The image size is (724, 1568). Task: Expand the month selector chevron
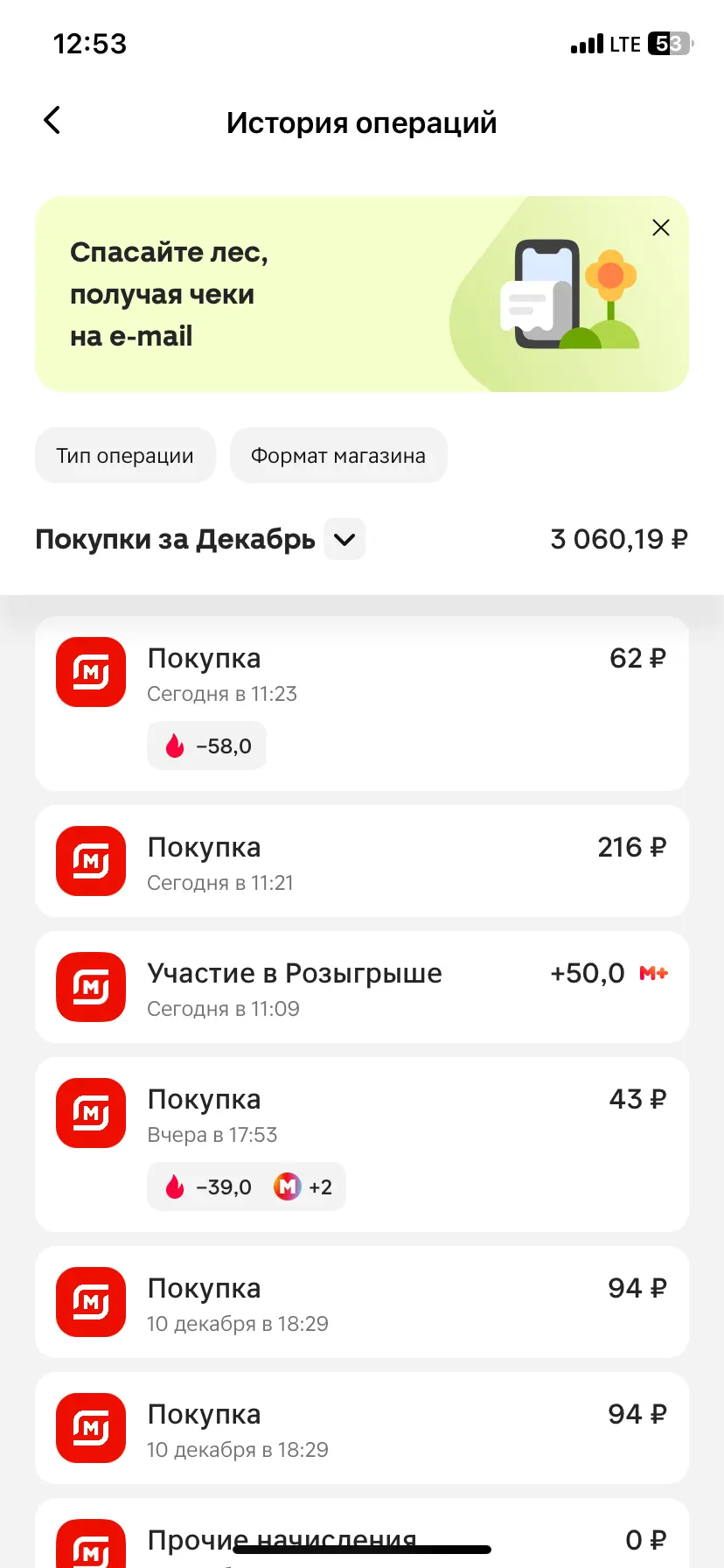coord(345,539)
